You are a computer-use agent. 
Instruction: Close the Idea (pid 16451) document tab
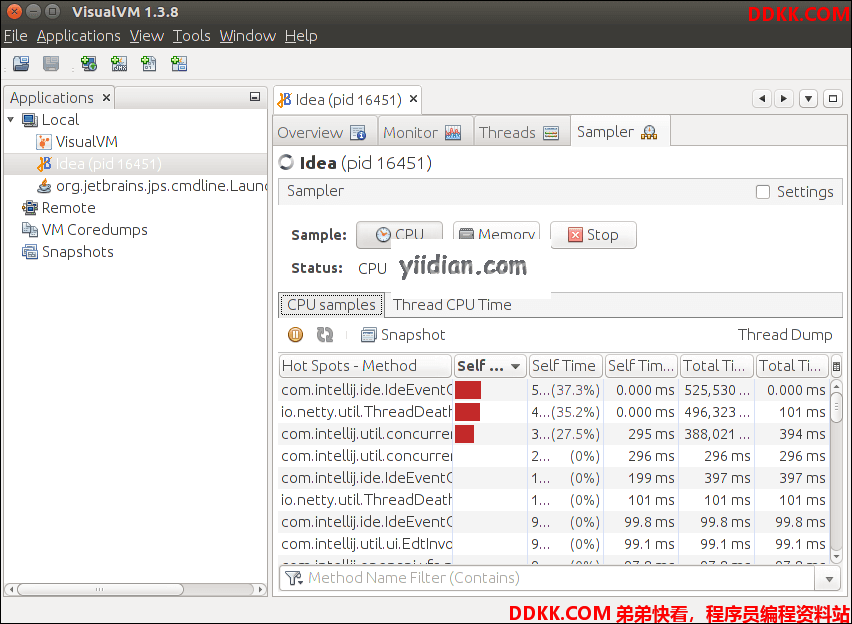[414, 99]
